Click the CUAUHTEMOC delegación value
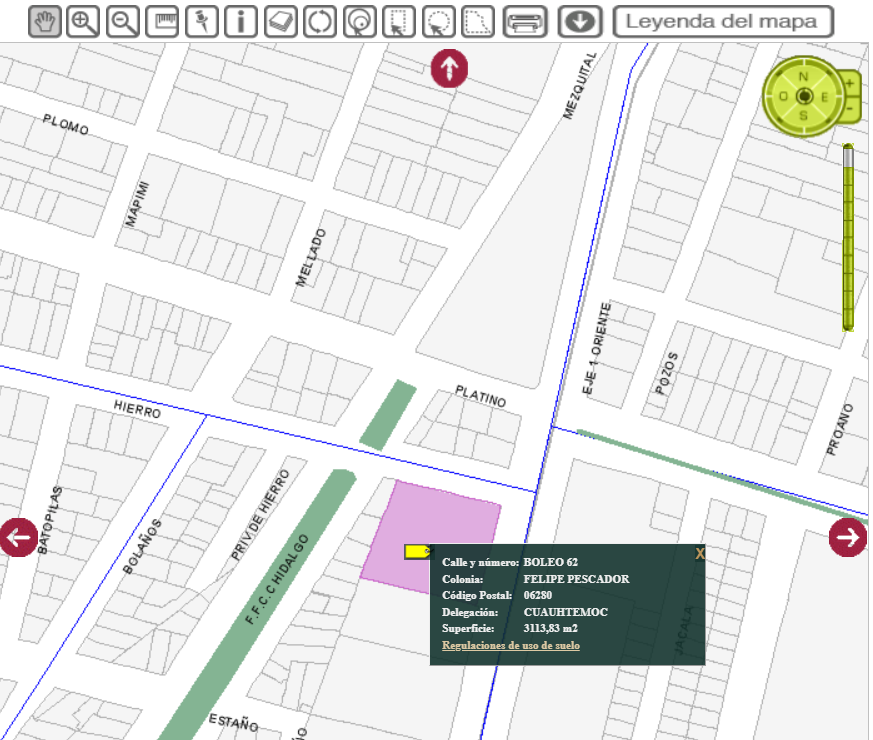The height and width of the screenshot is (740, 873). pyautogui.click(x=566, y=612)
